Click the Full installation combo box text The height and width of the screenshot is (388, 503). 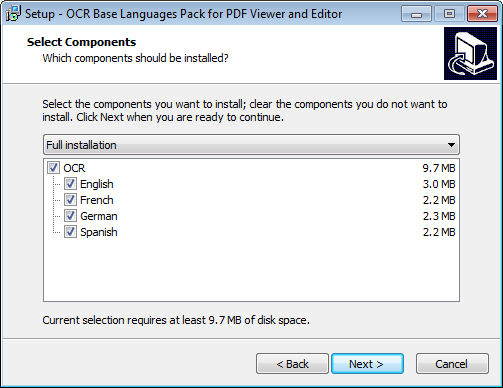click(81, 145)
